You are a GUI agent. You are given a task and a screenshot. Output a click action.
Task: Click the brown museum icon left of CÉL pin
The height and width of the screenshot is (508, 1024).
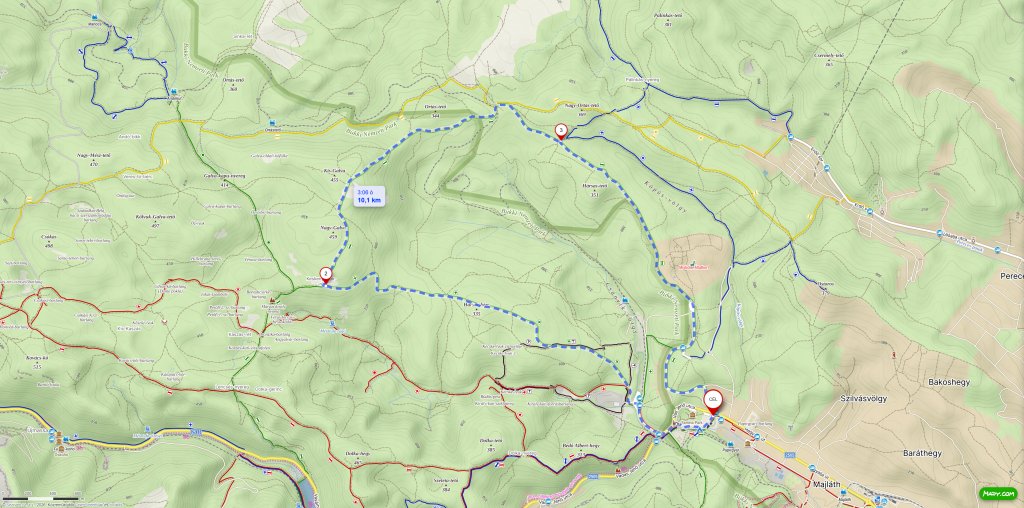click(692, 415)
